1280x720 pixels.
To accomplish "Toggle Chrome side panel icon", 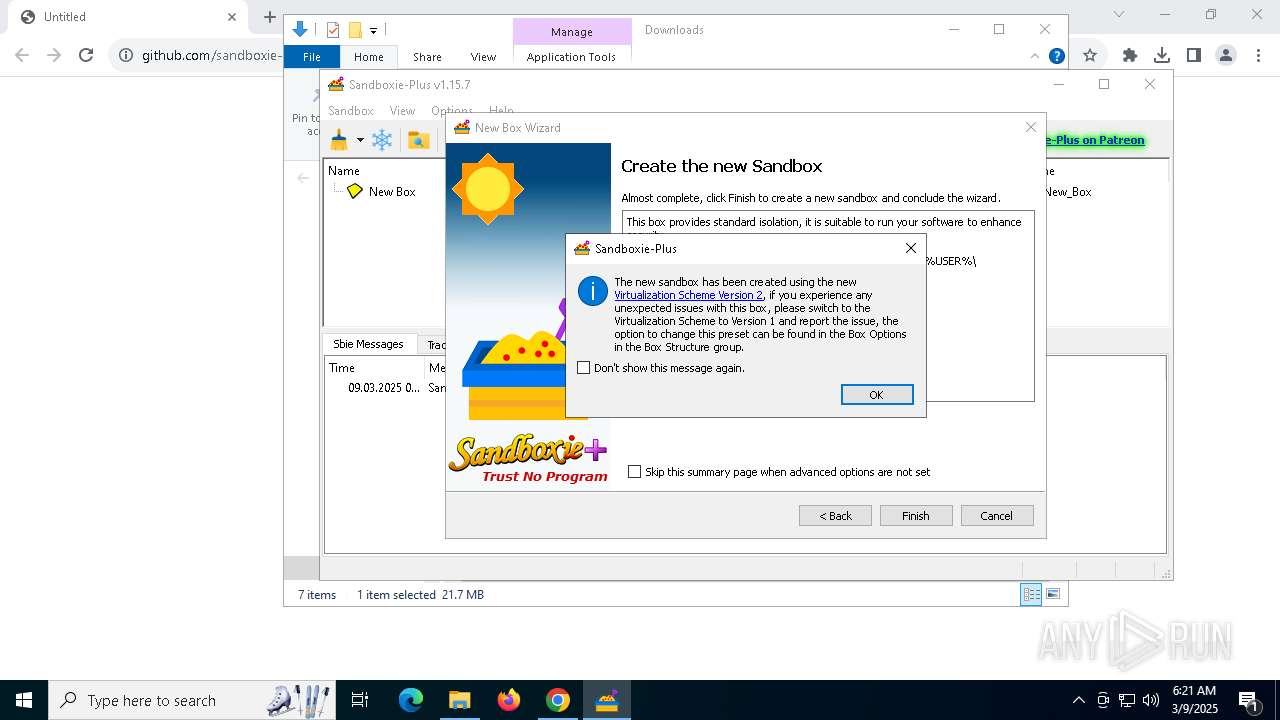I will (1193, 55).
